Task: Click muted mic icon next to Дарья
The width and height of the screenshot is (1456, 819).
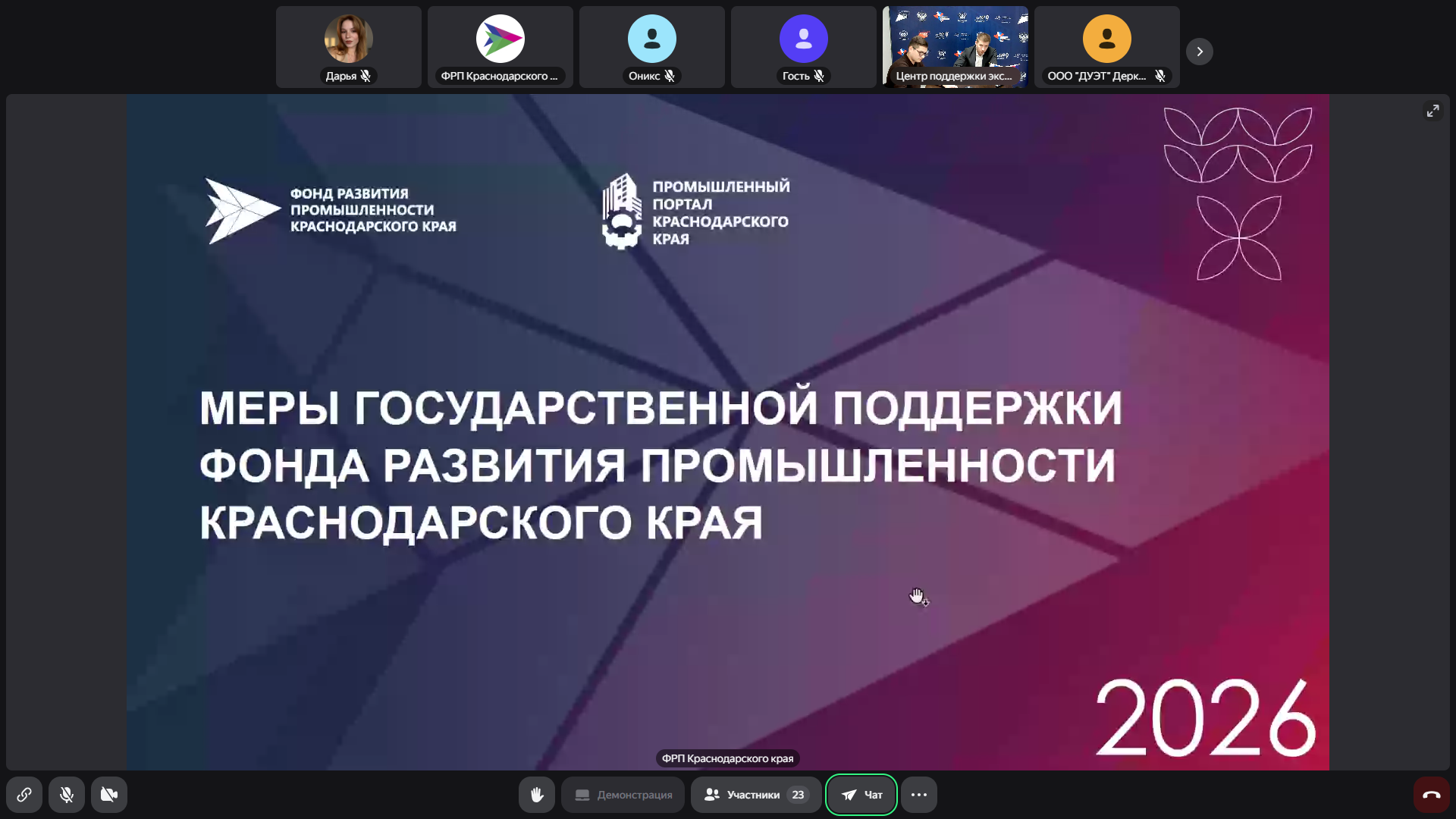Action: point(366,76)
